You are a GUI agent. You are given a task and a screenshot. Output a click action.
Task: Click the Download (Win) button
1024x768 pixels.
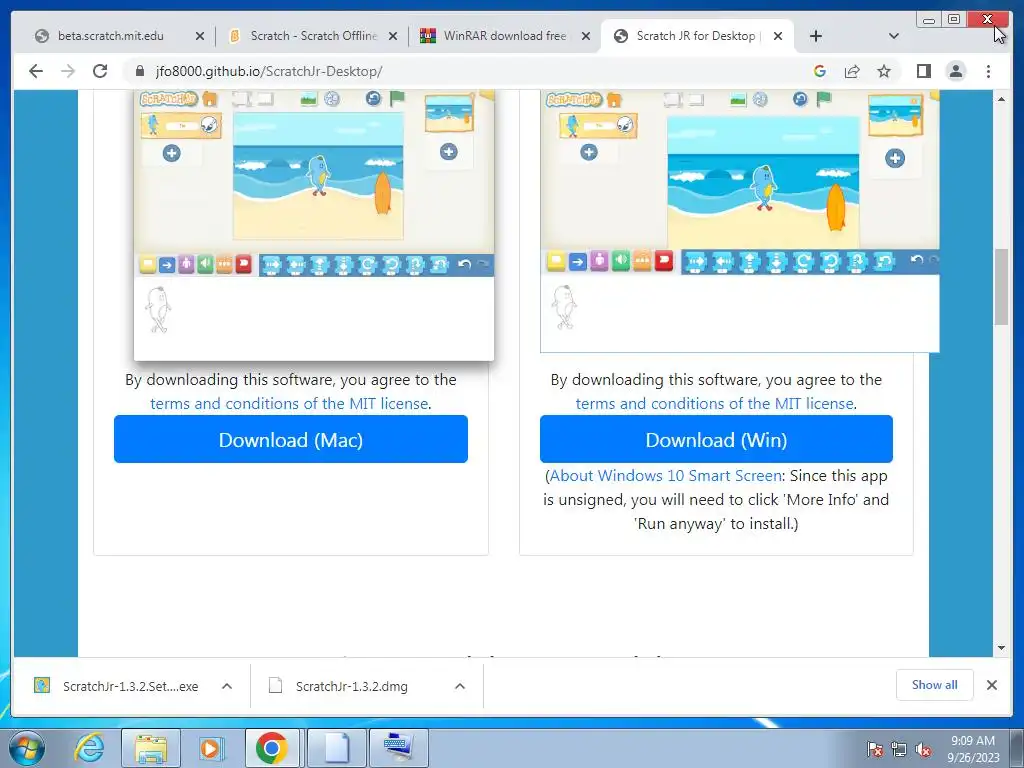pyautogui.click(x=716, y=440)
